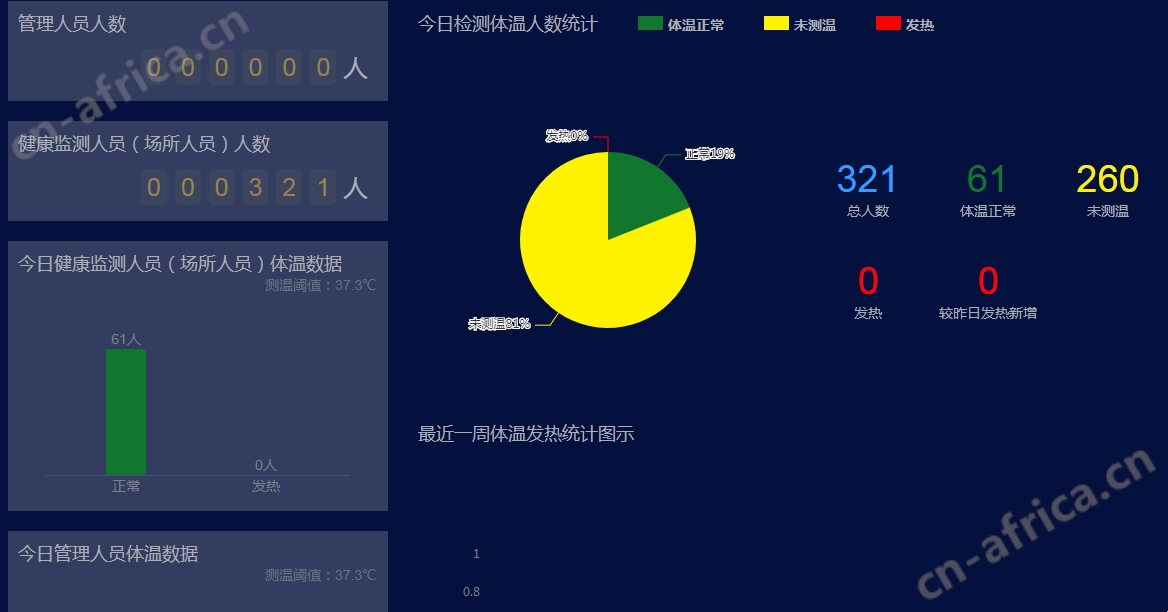Image resolution: width=1168 pixels, height=612 pixels.
Task: Click the yellow 260 未测温 value
Action: coord(1107,180)
